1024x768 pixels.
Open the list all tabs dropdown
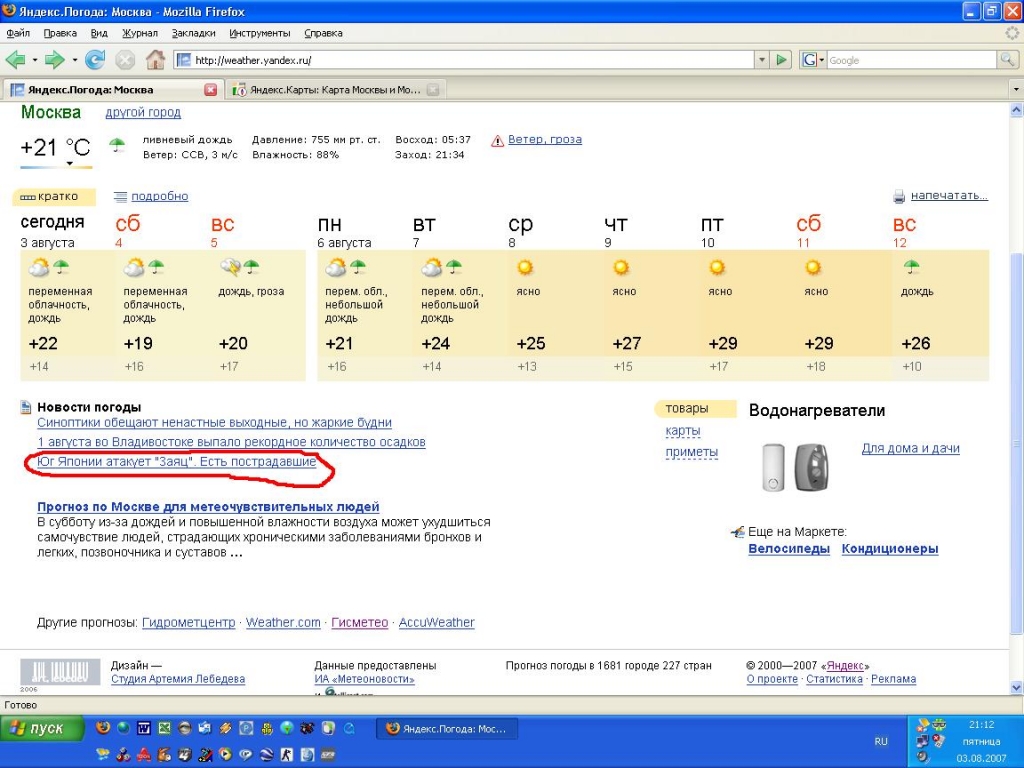click(x=1016, y=89)
